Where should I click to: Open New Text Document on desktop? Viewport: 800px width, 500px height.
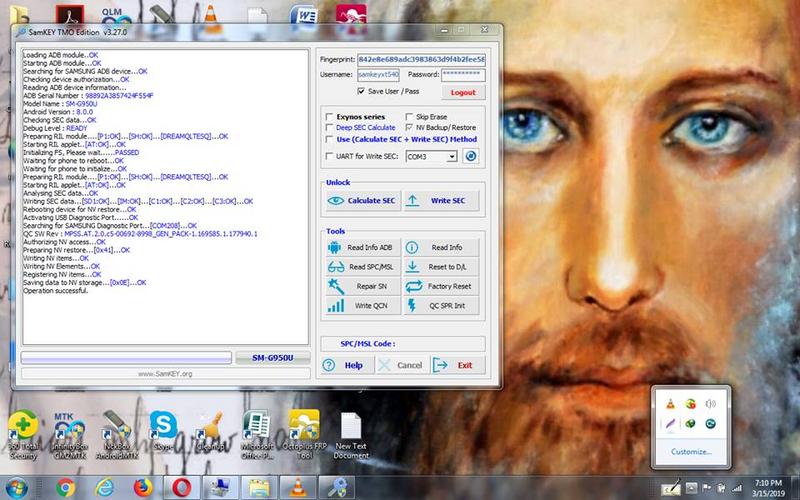[351, 435]
